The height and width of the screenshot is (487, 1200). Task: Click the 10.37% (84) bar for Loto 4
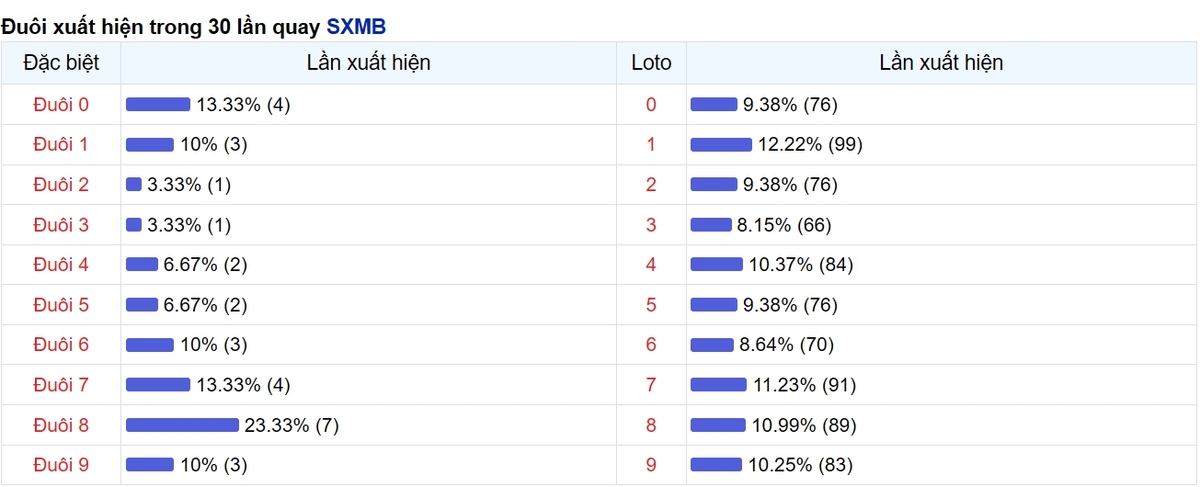pos(717,265)
